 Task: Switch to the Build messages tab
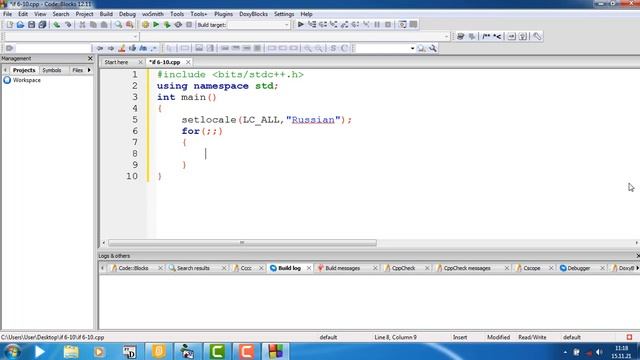coord(342,268)
